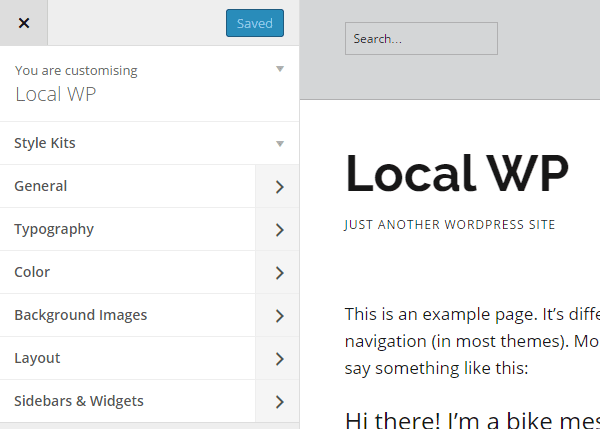Viewport: 600px width, 429px height.
Task: Click the blue Saved button
Action: pos(255,23)
